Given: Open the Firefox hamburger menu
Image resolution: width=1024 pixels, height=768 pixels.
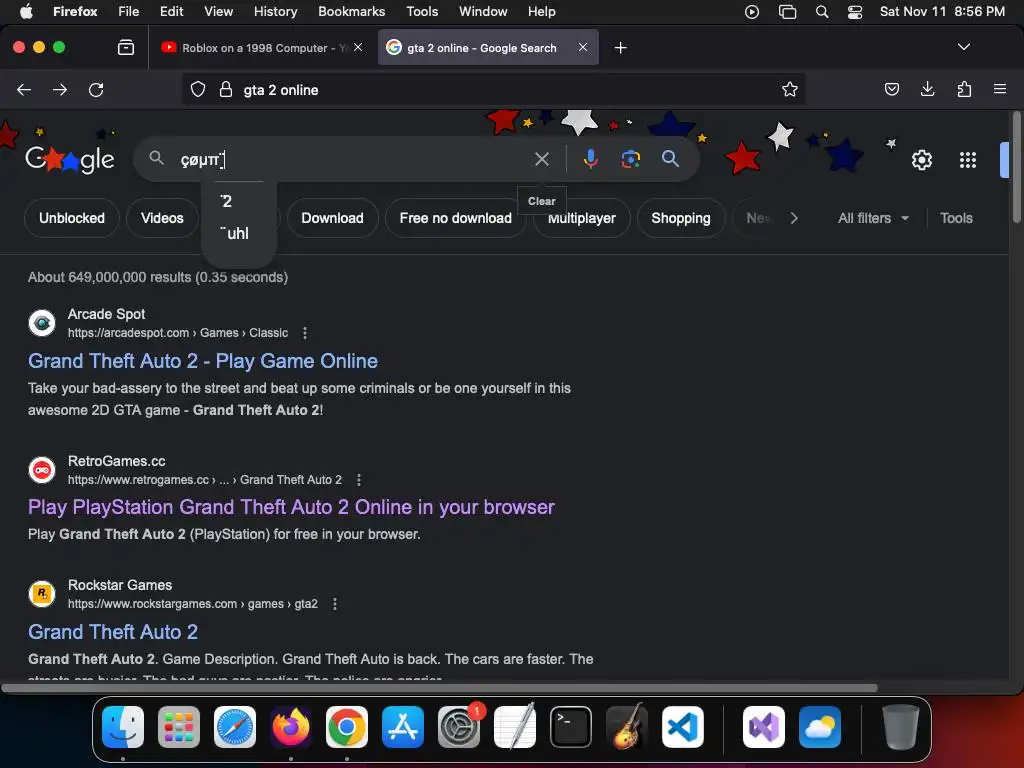Looking at the screenshot, I should pos(1000,89).
